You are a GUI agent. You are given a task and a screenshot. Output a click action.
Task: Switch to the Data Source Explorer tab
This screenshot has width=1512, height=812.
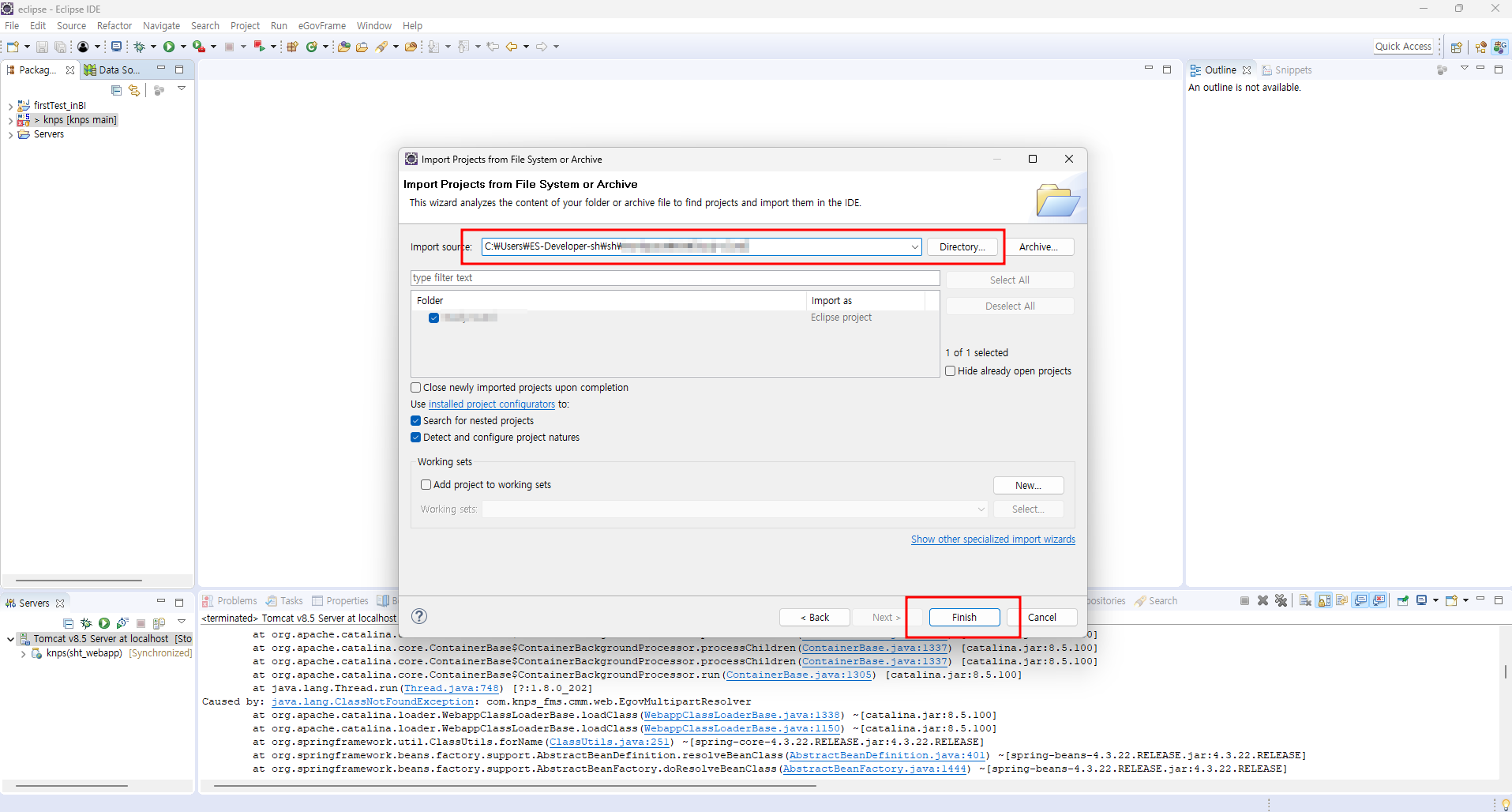click(x=112, y=70)
